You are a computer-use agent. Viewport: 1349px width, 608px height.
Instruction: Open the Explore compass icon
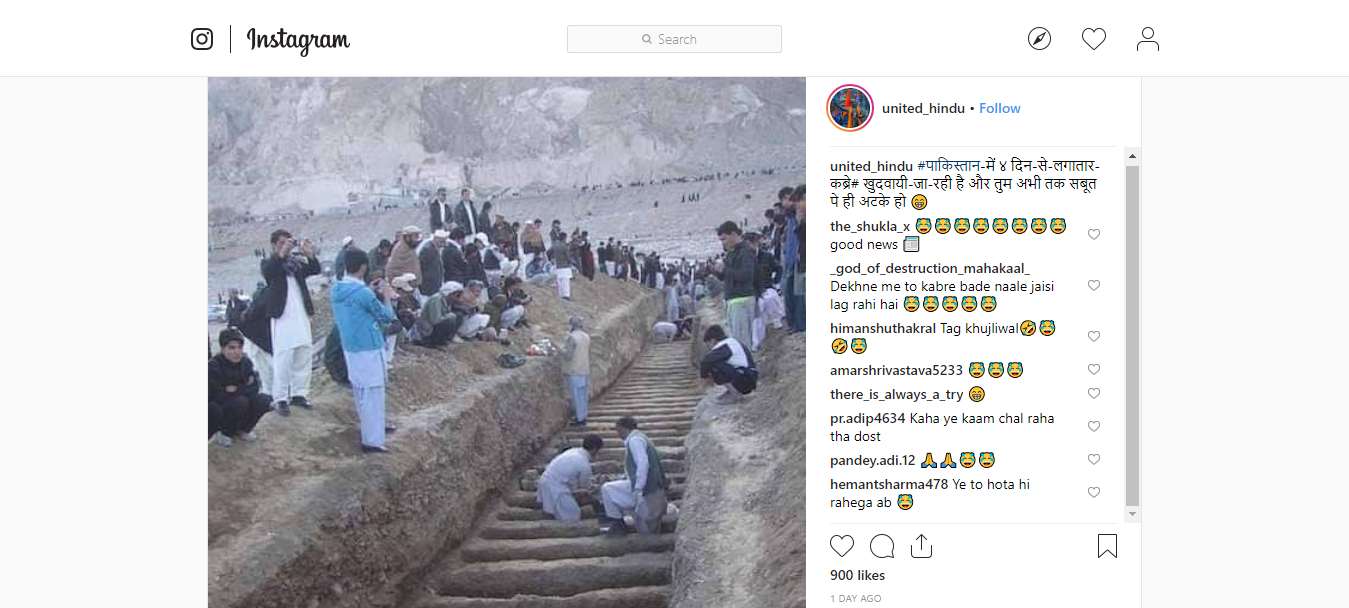[1039, 39]
